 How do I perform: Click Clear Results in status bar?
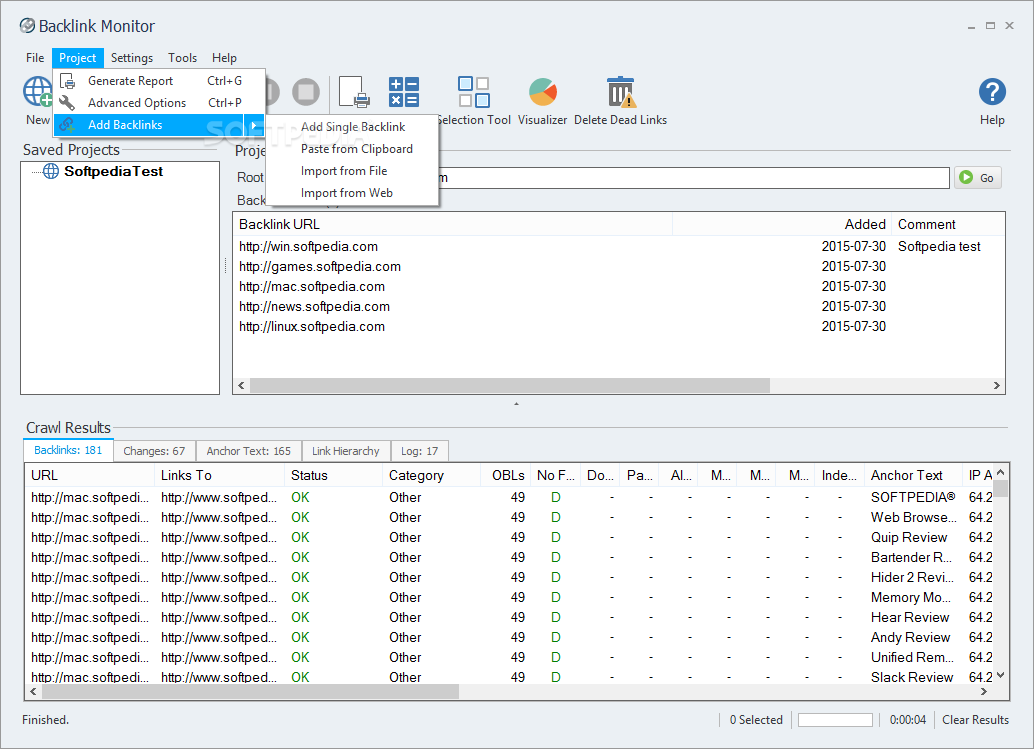coord(975,720)
